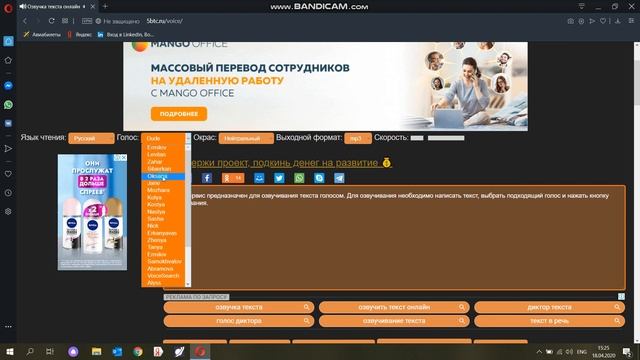Image resolution: width=640 pixels, height=360 pixels.
Task: Share the page via Skype
Action: [319, 178]
